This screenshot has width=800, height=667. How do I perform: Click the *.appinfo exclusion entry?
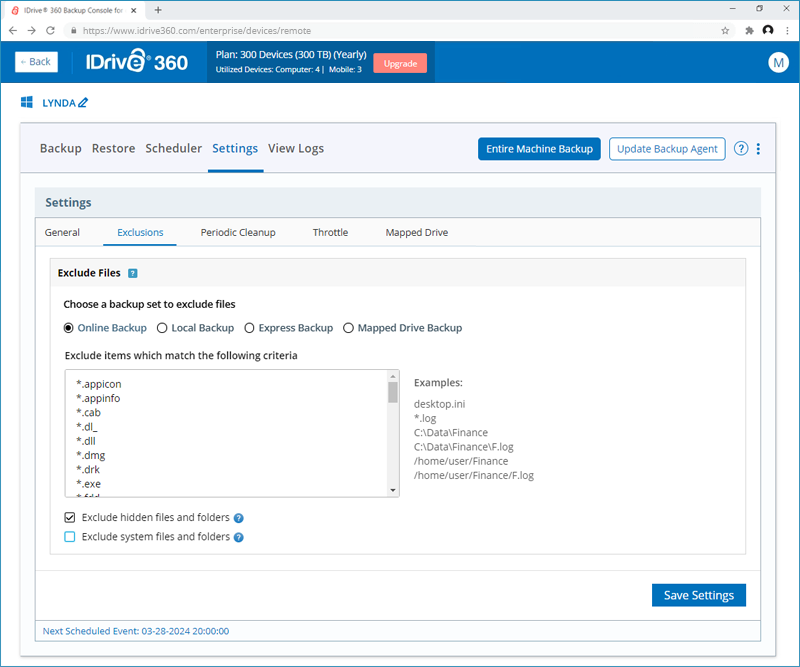pyautogui.click(x=98, y=399)
